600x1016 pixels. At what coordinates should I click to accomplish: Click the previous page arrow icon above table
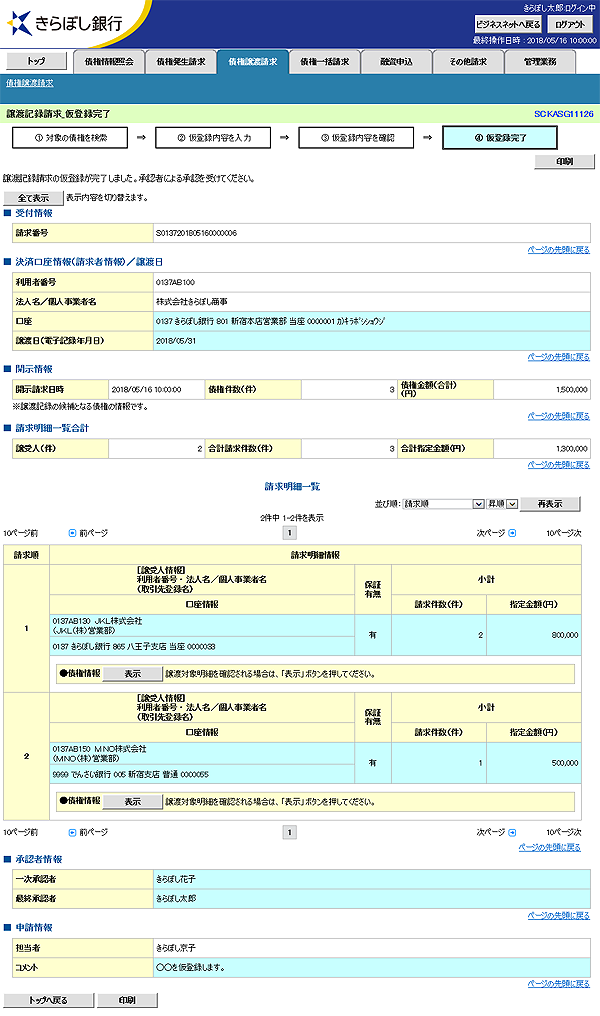[72, 533]
